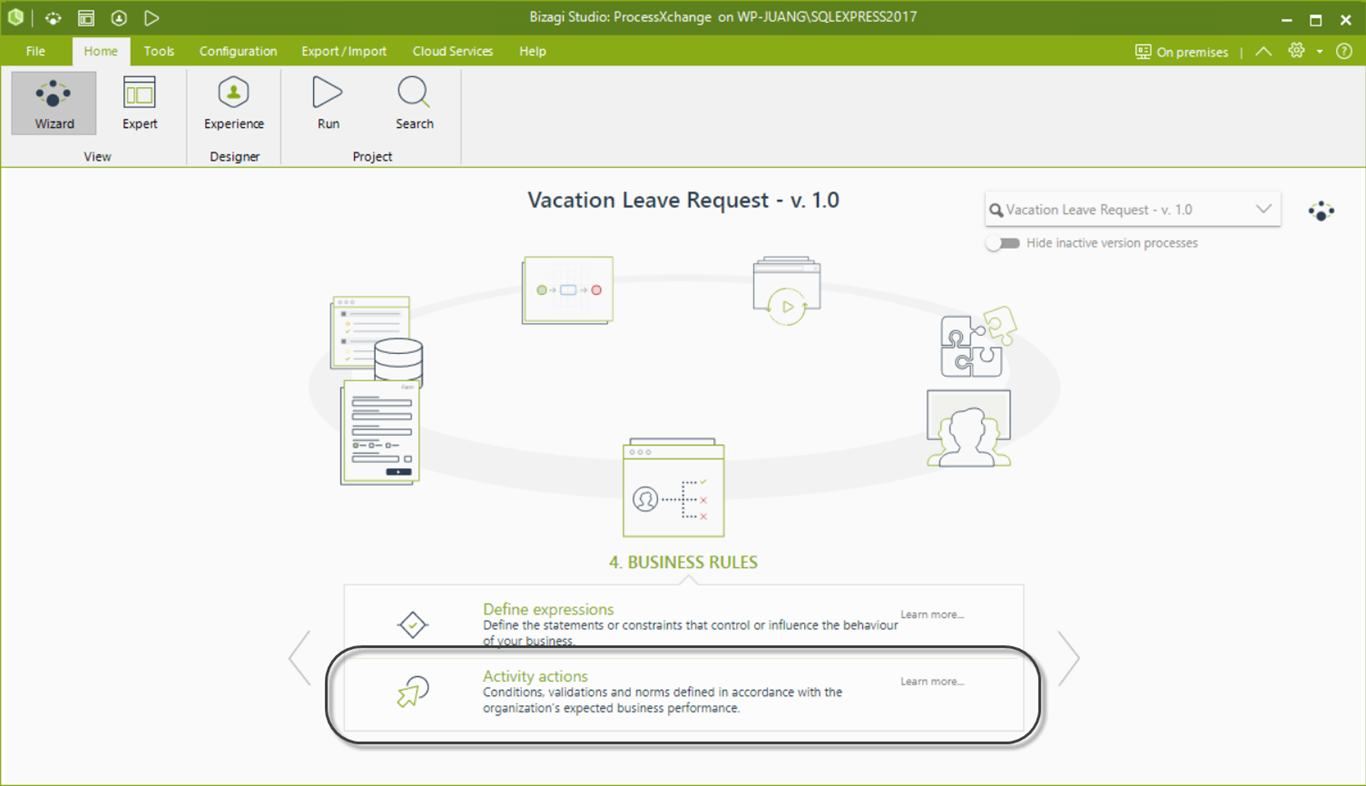Toggle Hide inactive version processes
The image size is (1366, 786).
pyautogui.click(x=1002, y=243)
